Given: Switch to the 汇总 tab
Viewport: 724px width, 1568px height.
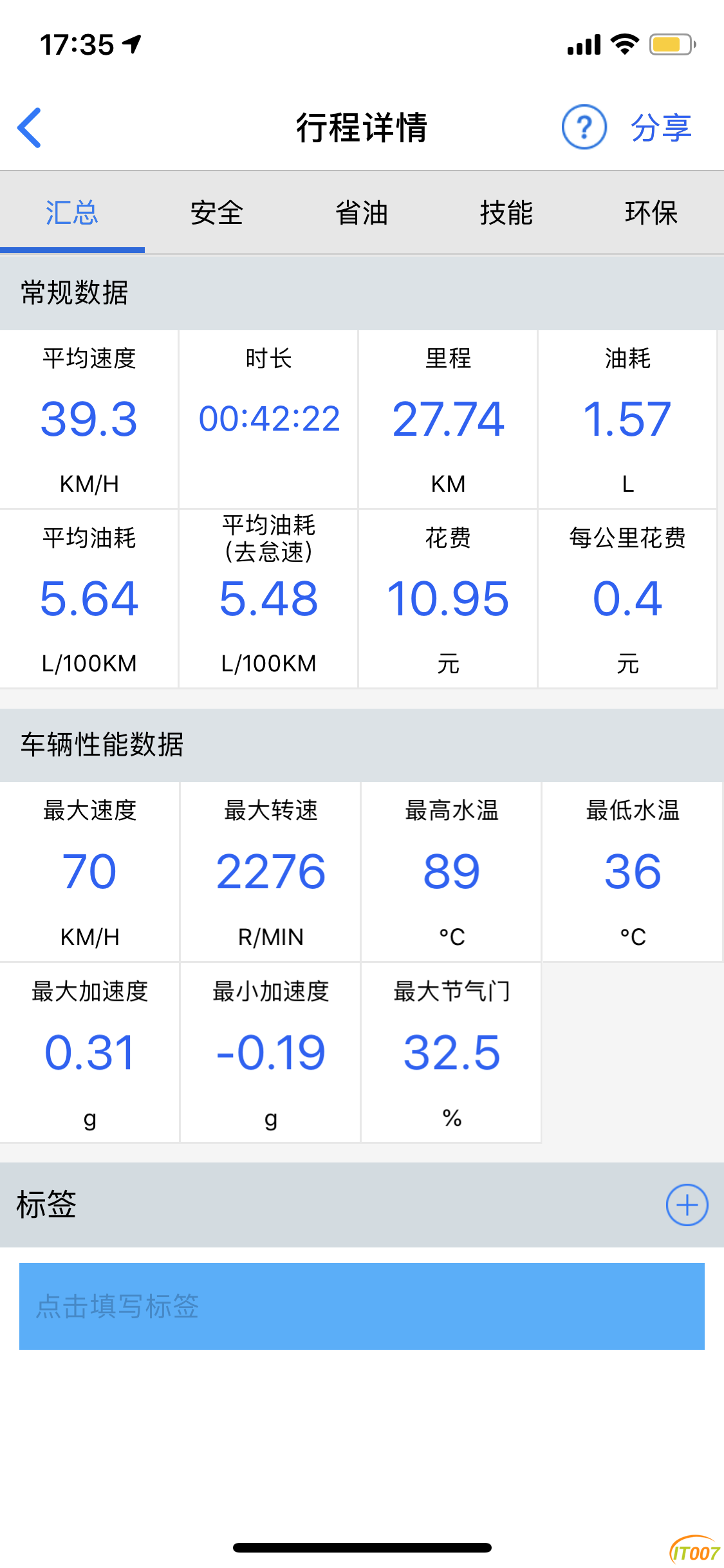Looking at the screenshot, I should point(72,212).
